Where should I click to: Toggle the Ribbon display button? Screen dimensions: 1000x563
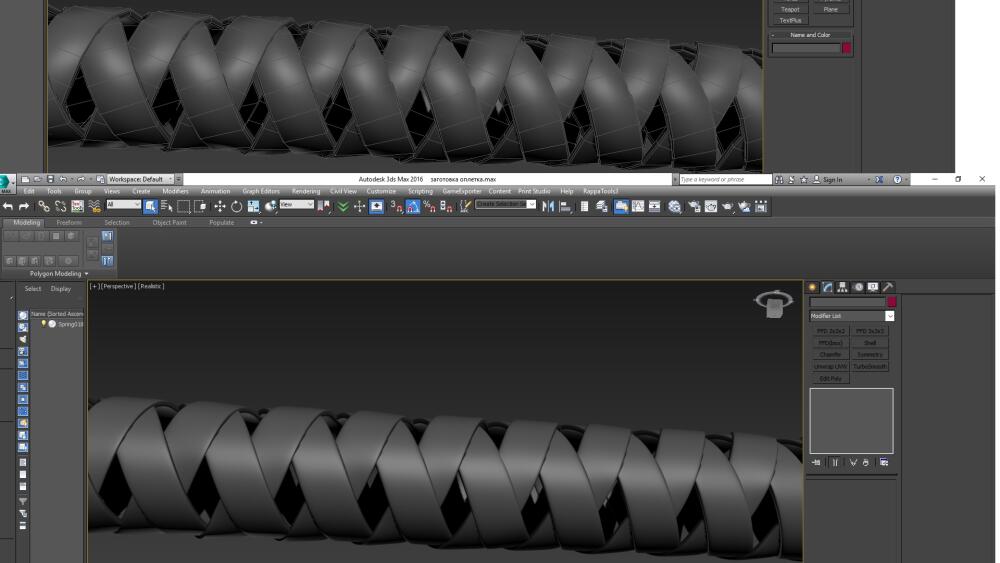point(621,206)
